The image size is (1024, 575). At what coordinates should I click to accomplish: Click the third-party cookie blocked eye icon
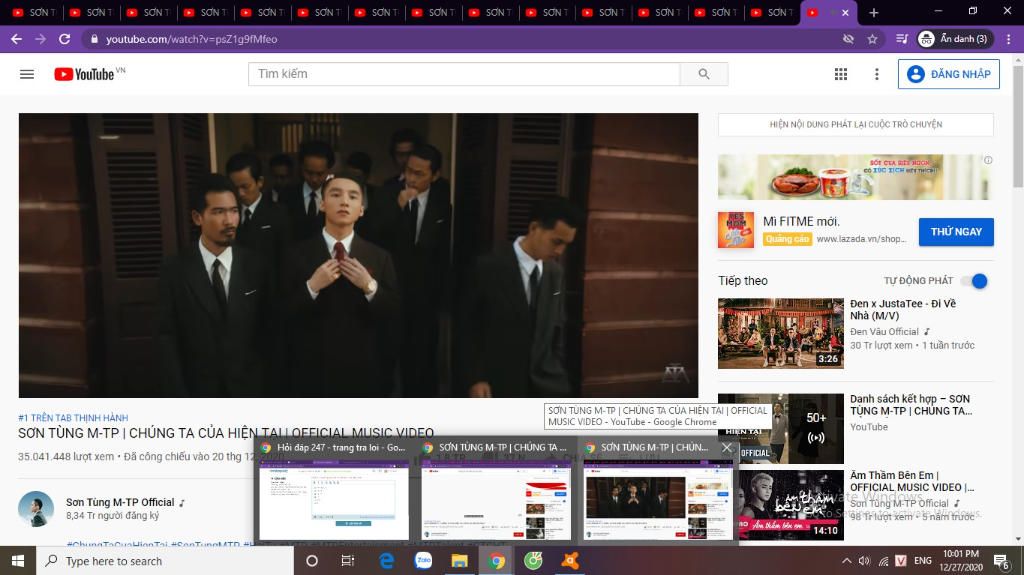point(848,39)
